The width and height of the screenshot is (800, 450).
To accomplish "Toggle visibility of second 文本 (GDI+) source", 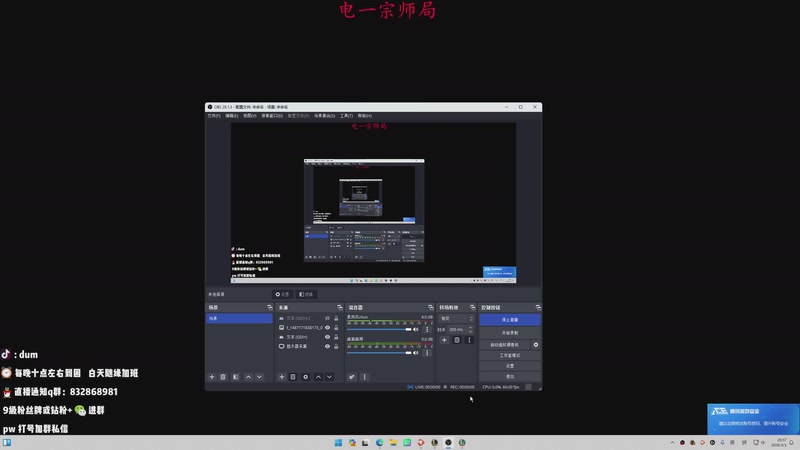I will pyautogui.click(x=327, y=337).
